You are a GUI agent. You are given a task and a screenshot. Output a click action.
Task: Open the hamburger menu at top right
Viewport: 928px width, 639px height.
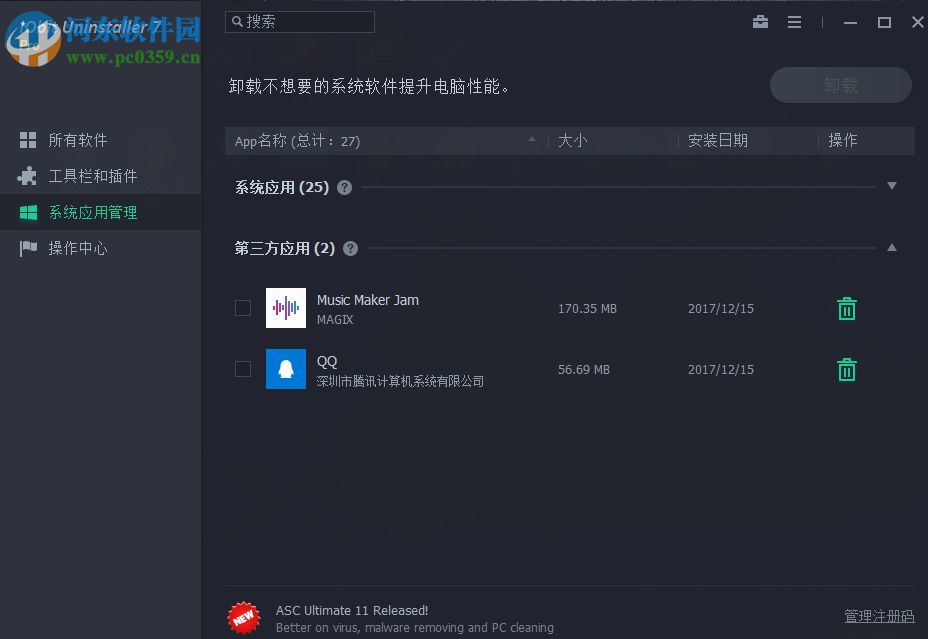[x=795, y=21]
